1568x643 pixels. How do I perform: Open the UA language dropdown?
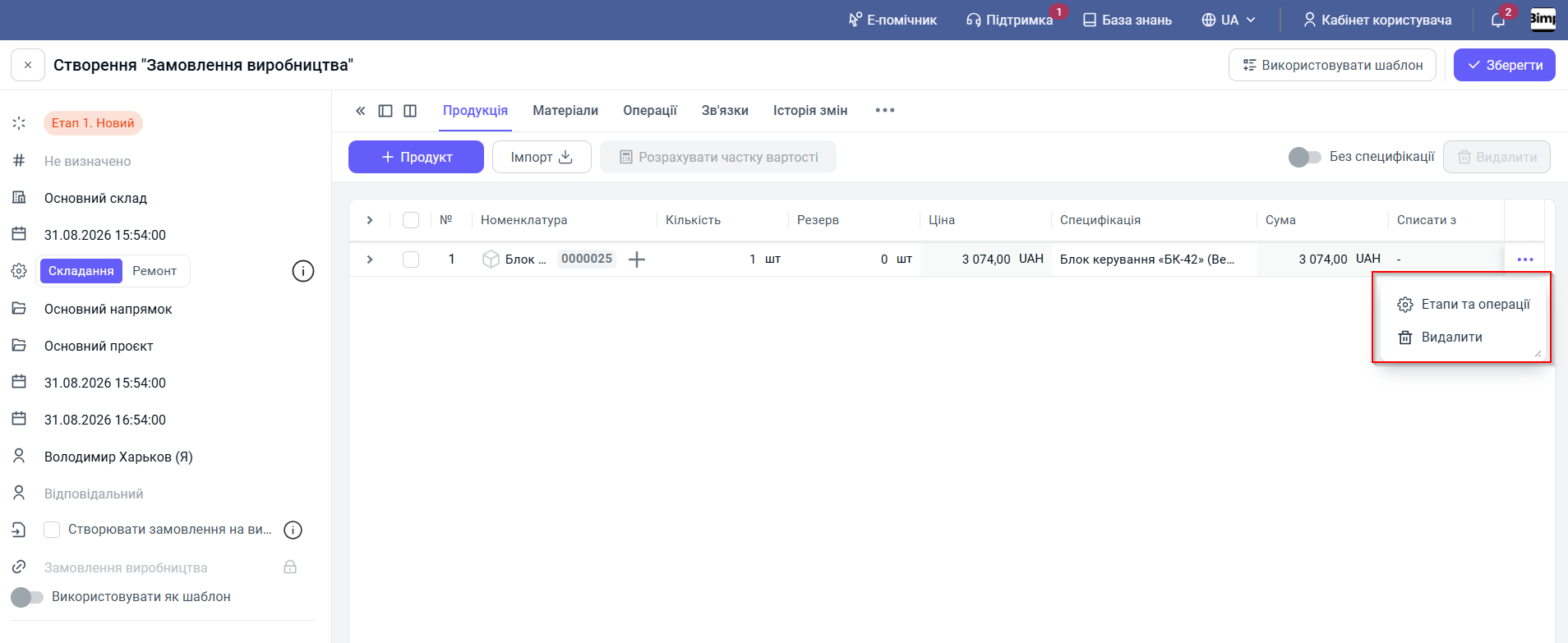point(1229,20)
